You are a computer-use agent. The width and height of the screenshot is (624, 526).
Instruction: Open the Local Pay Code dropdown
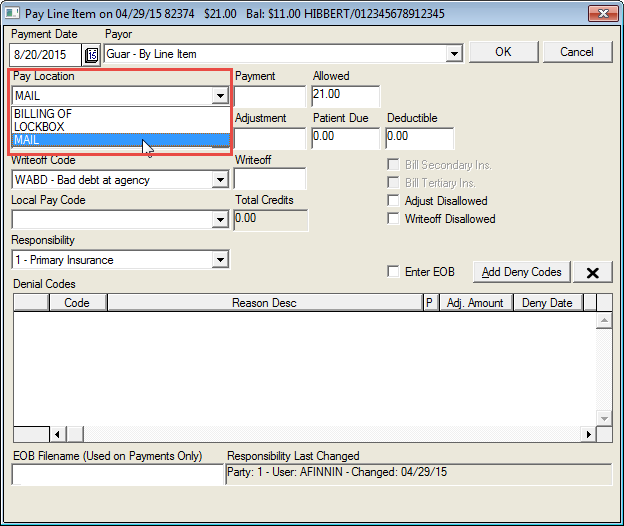click(220, 219)
